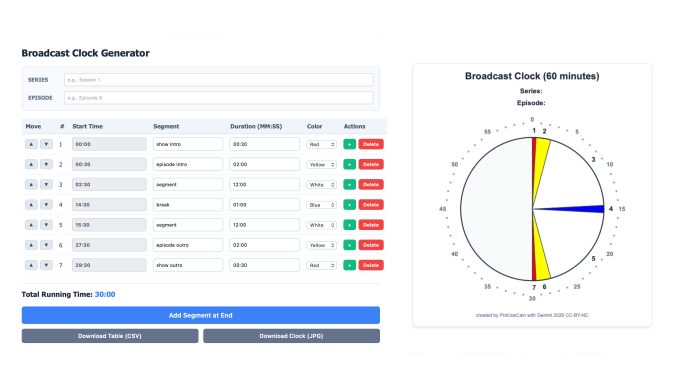This screenshot has width=678, height=381.
Task: Focus the Series input field
Action: pyautogui.click(x=218, y=80)
